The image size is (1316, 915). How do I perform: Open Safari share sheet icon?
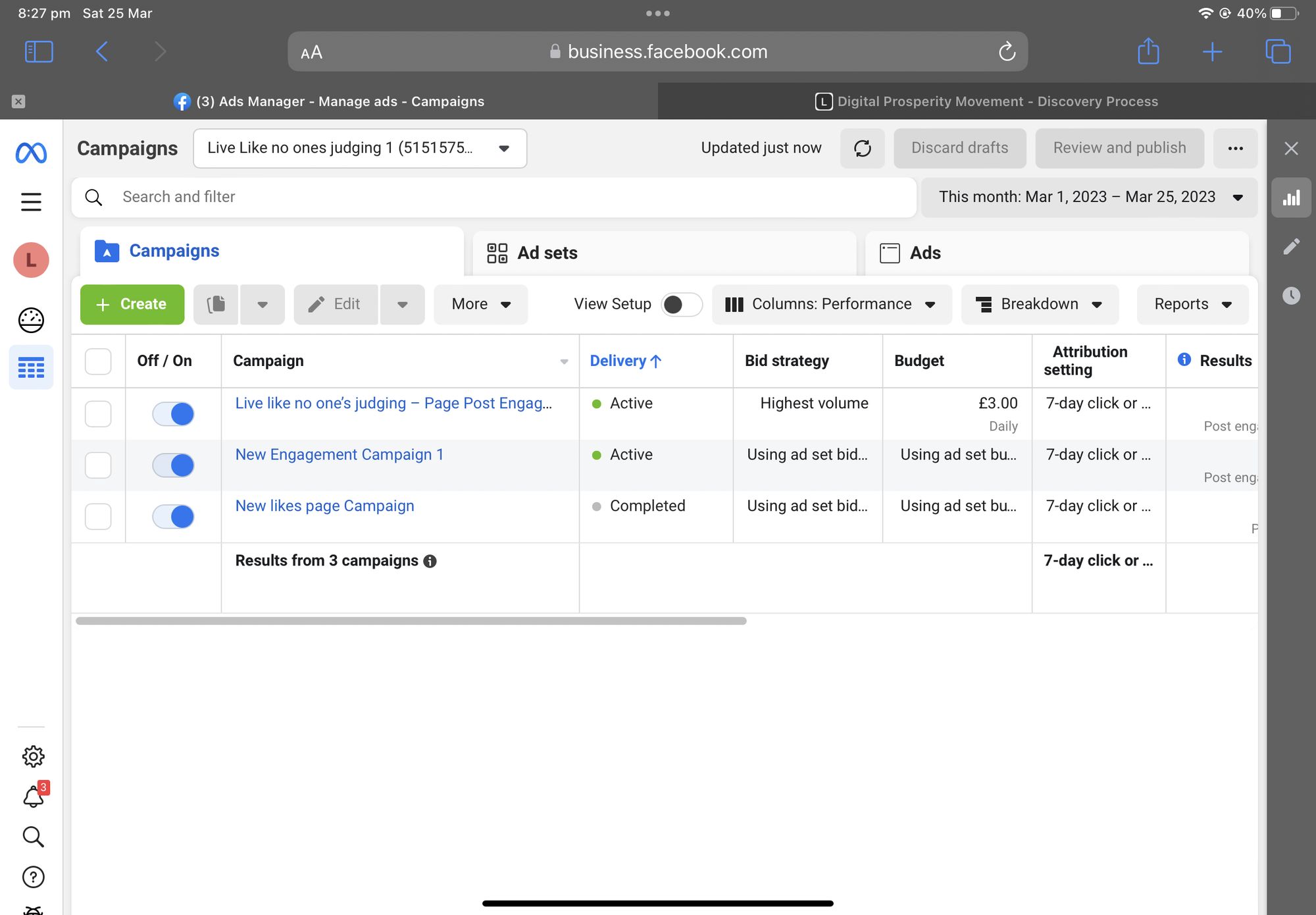1148,51
